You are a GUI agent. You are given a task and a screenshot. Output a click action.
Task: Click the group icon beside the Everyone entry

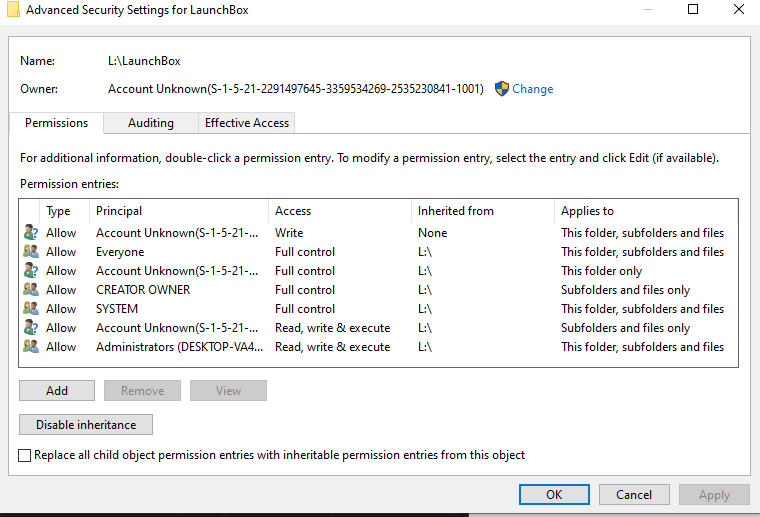click(x=31, y=251)
